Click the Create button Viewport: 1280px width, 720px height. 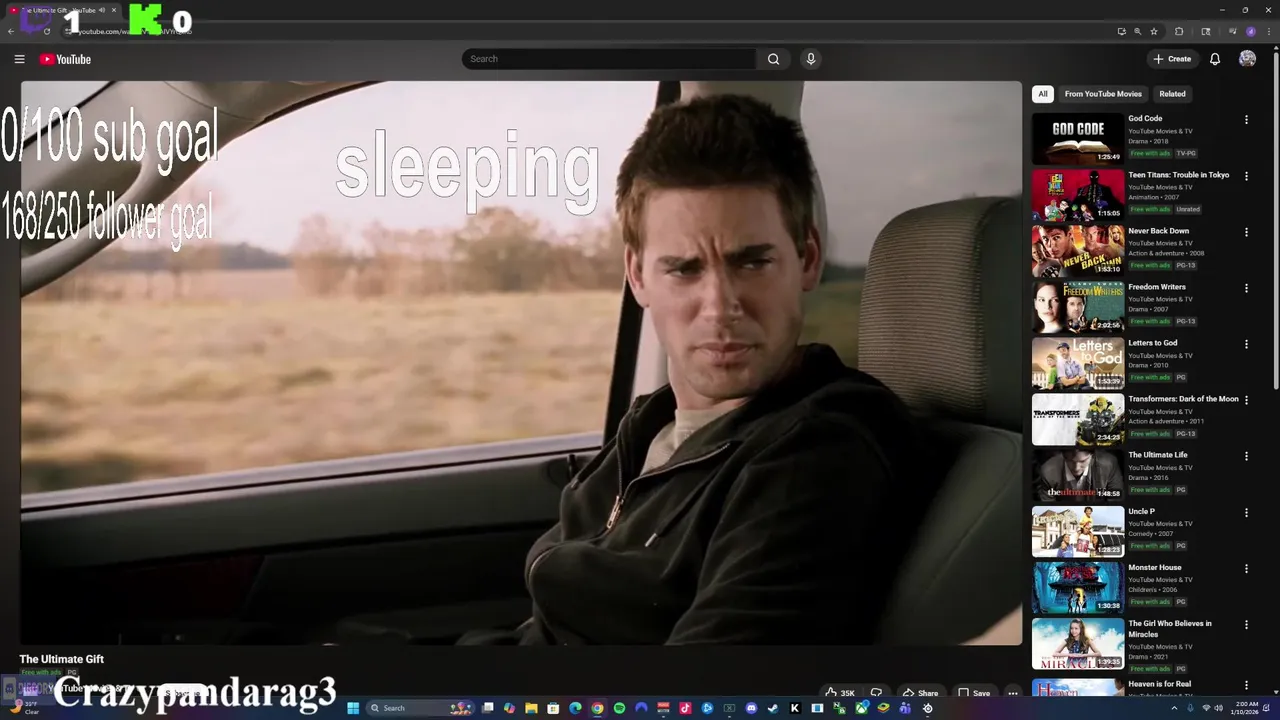1172,59
